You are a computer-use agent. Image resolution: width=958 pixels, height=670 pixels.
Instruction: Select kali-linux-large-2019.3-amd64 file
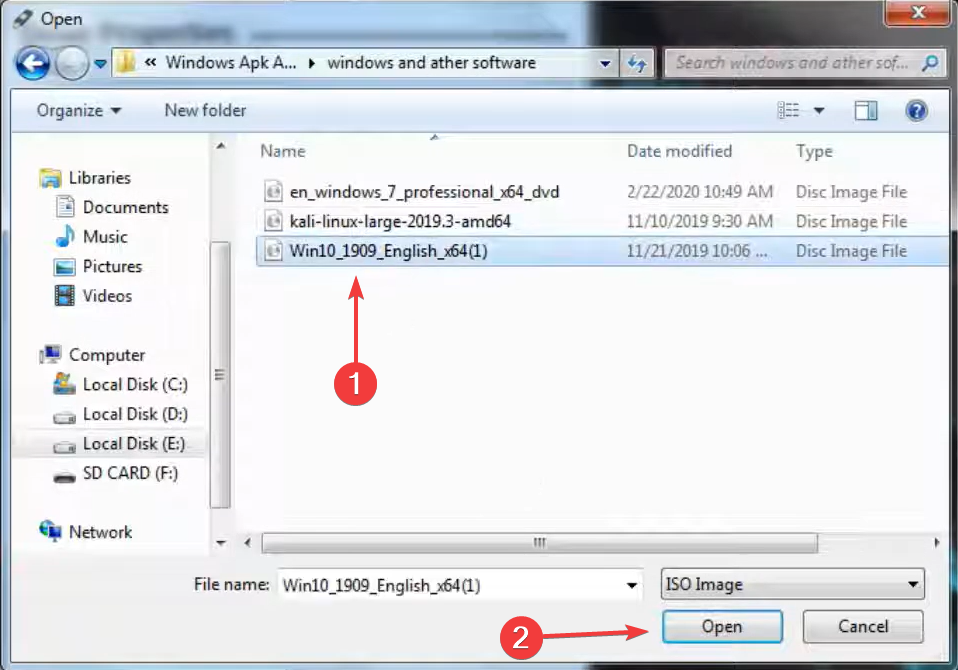point(400,221)
